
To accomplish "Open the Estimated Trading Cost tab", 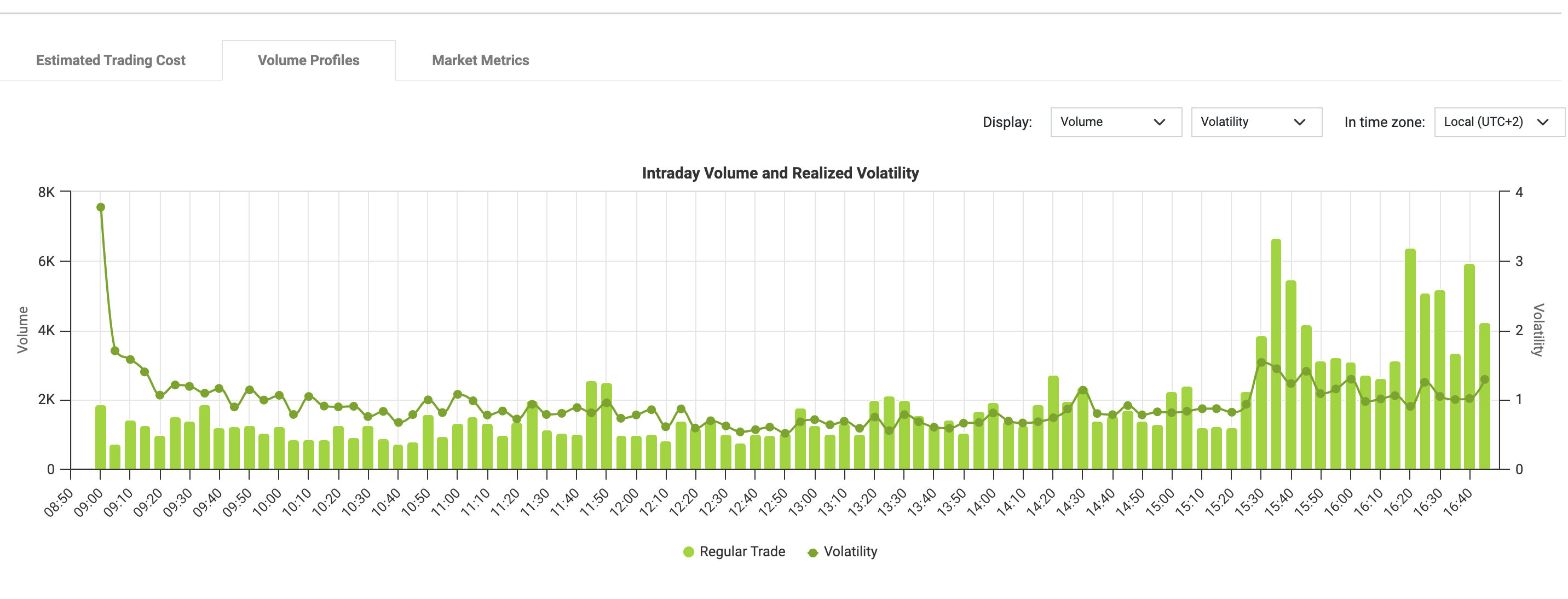I will click(x=110, y=60).
